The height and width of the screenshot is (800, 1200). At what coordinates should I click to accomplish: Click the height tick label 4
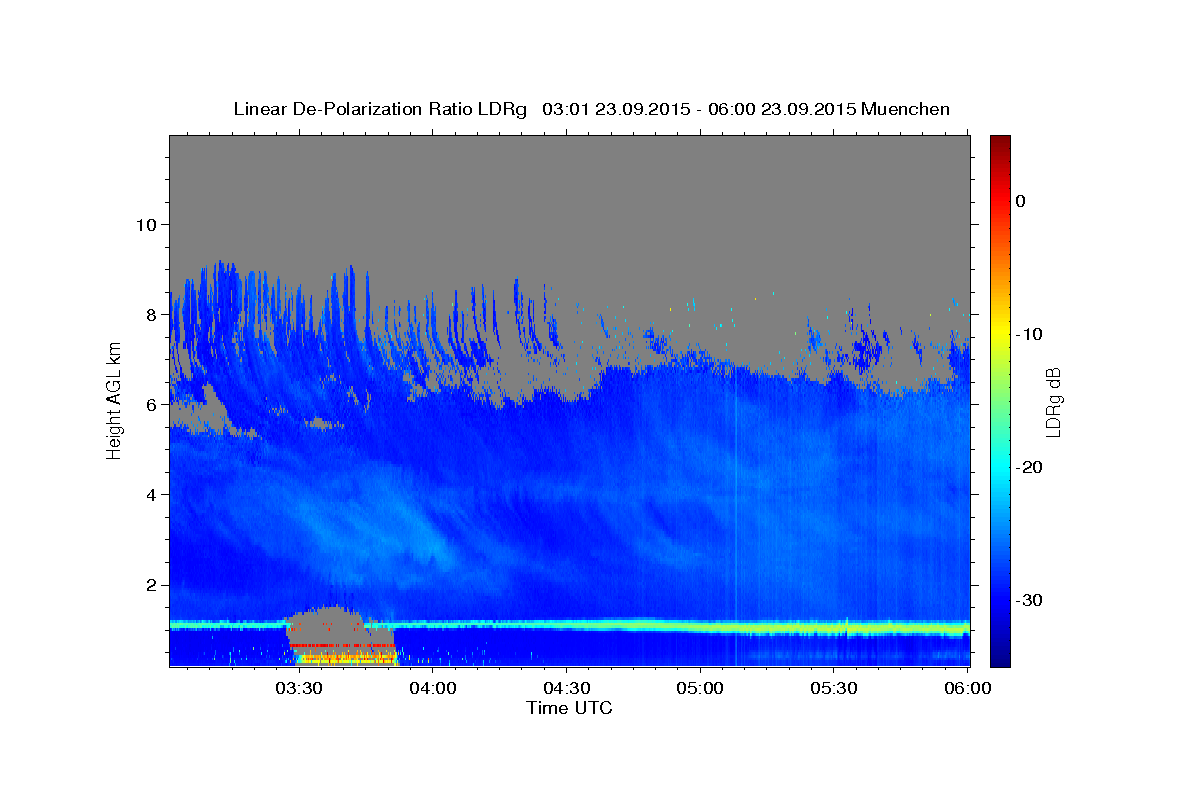pos(152,494)
